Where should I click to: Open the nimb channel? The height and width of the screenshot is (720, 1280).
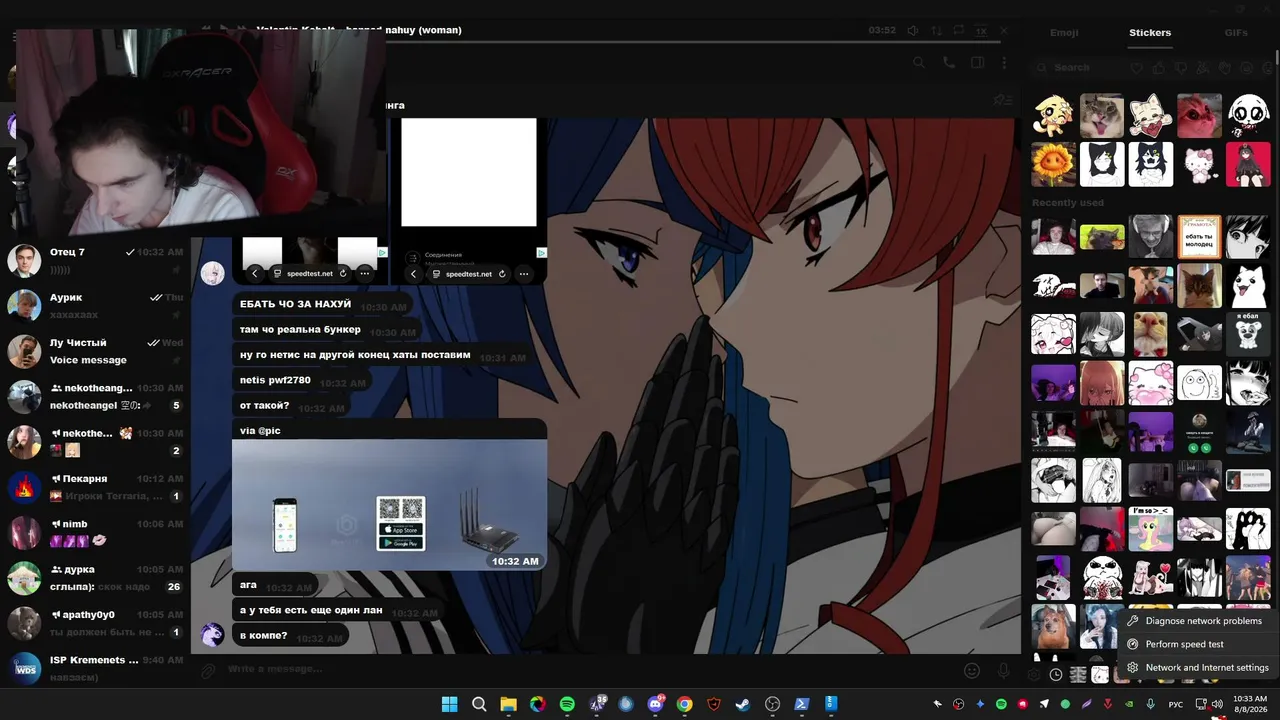pos(95,532)
